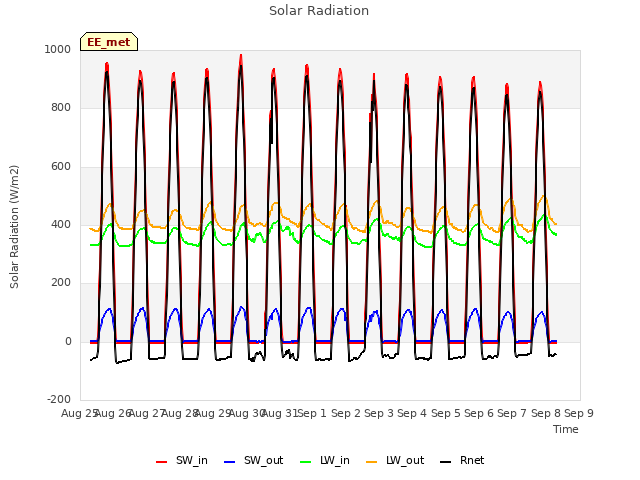
Task: Click the orange LW_out legend color marker
Action: (x=371, y=462)
